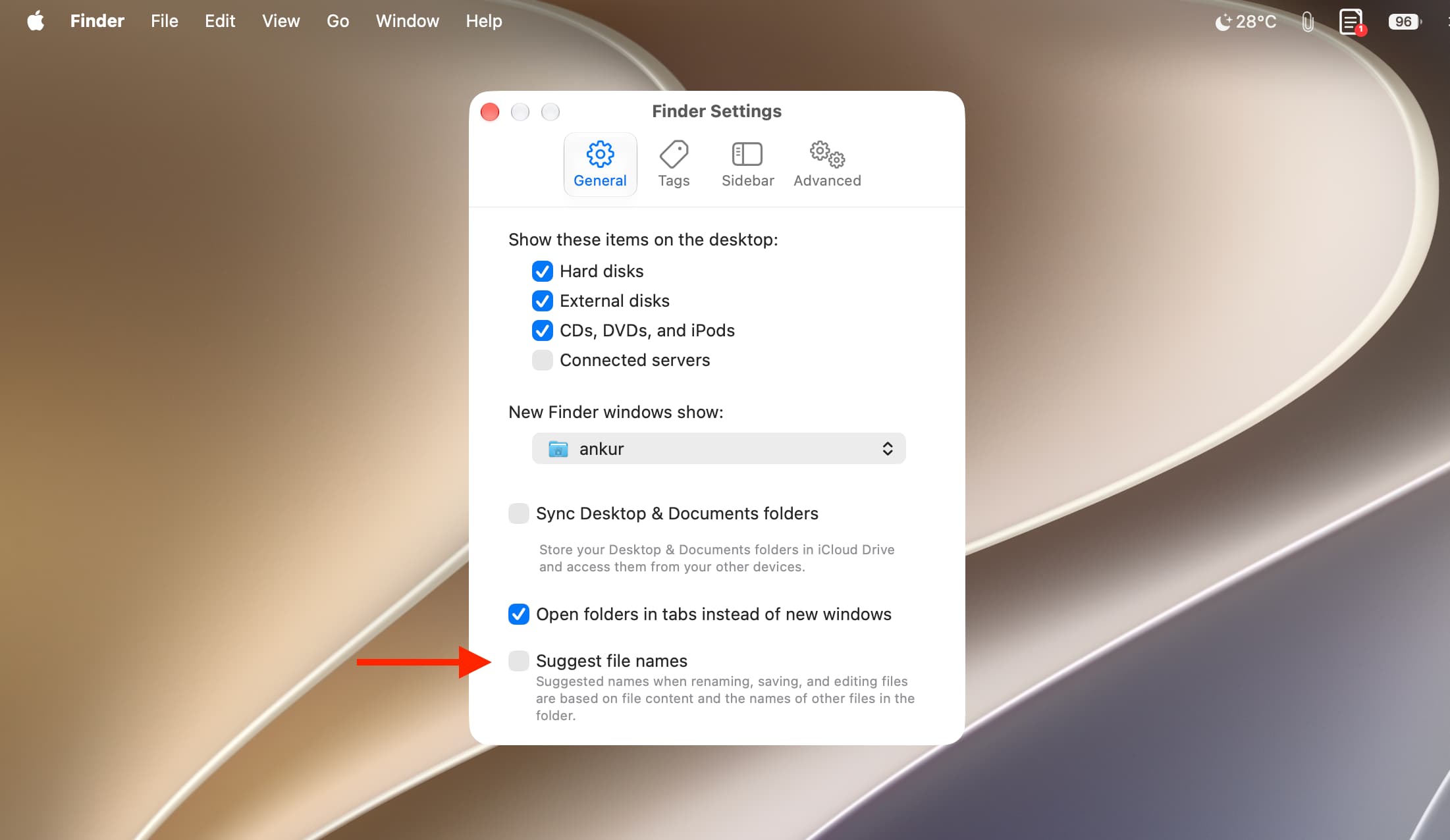Click the 'Suggested names when renaming' description text

click(x=725, y=698)
